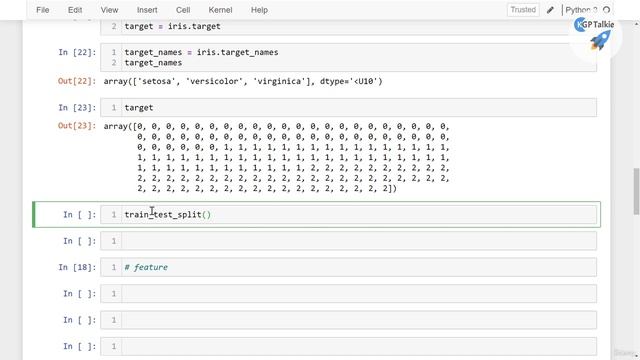
Task: Click the '# feature' comment cell
Action: tap(349, 267)
